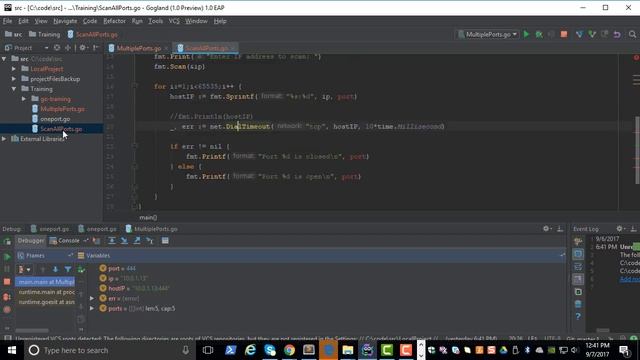This screenshot has width=640, height=360.
Task: Open Evaluate Expression calculator icon
Action: (x=165, y=241)
